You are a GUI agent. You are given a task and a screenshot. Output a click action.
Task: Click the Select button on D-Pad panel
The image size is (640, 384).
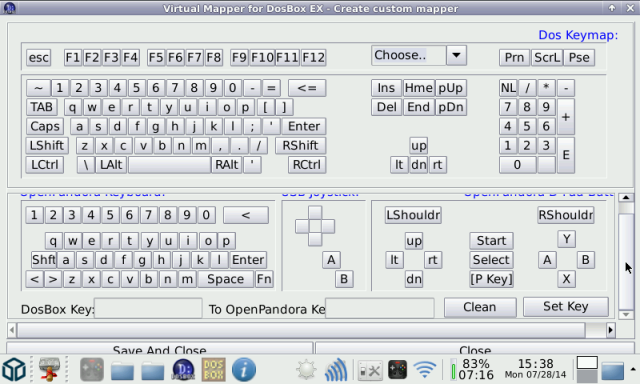pos(491,260)
